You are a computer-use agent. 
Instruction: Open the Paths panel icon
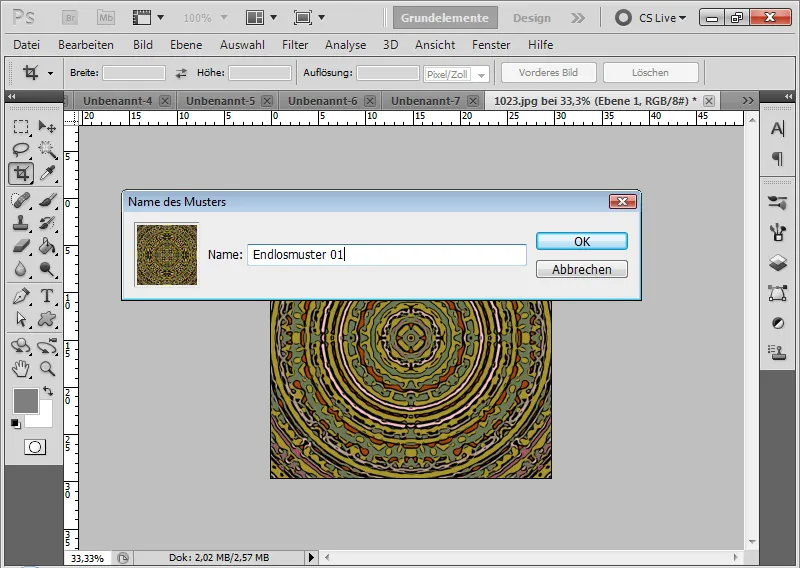[778, 293]
